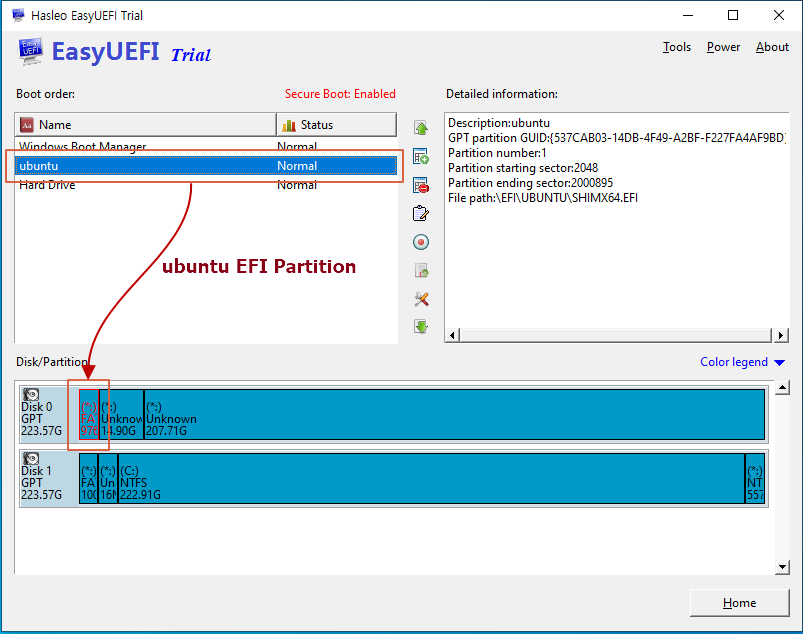Image resolution: width=803 pixels, height=634 pixels.
Task: Edit the selected boot entry icon
Action: (421, 214)
